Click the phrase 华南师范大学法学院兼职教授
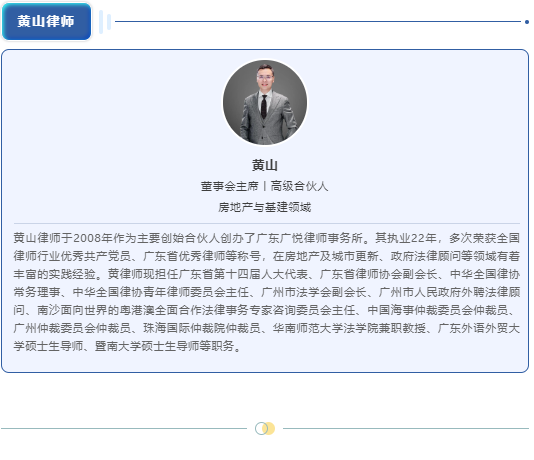534x460 pixels. pyautogui.click(x=349, y=328)
